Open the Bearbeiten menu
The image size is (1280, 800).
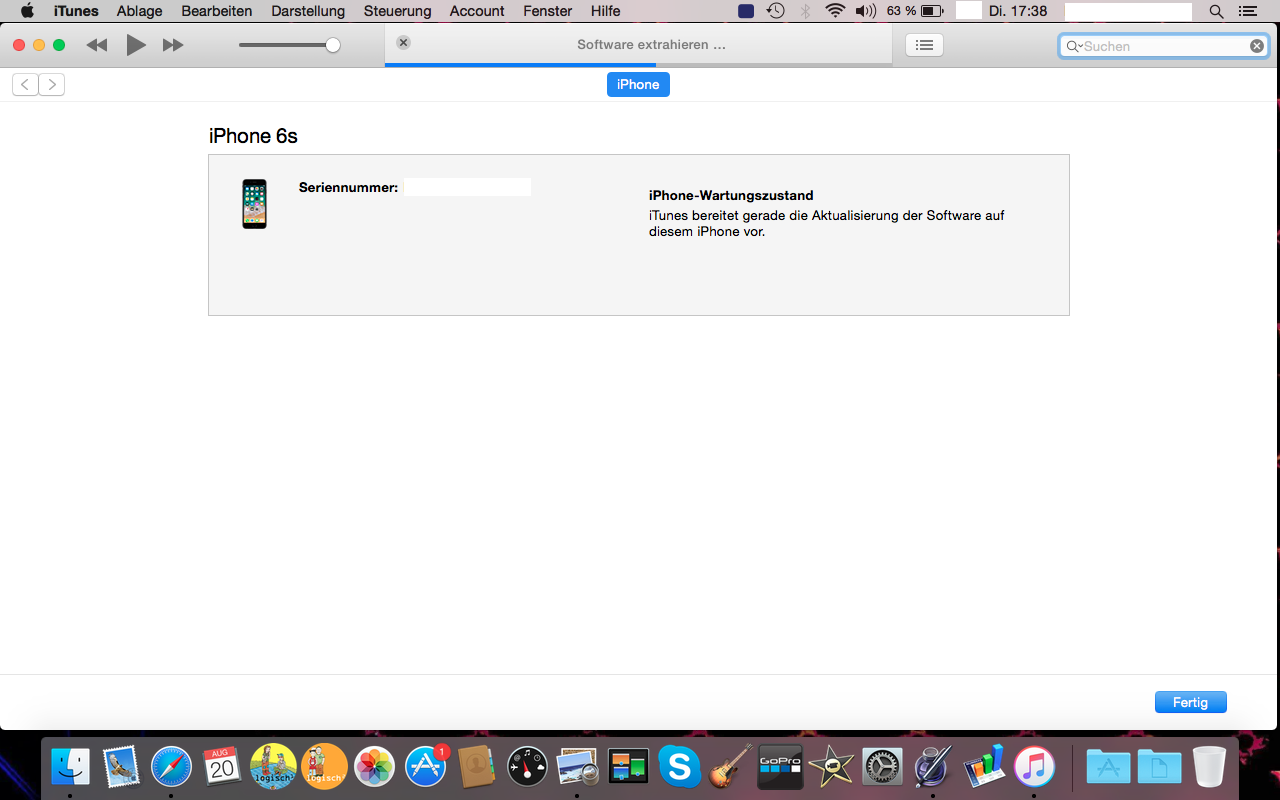[x=217, y=11]
